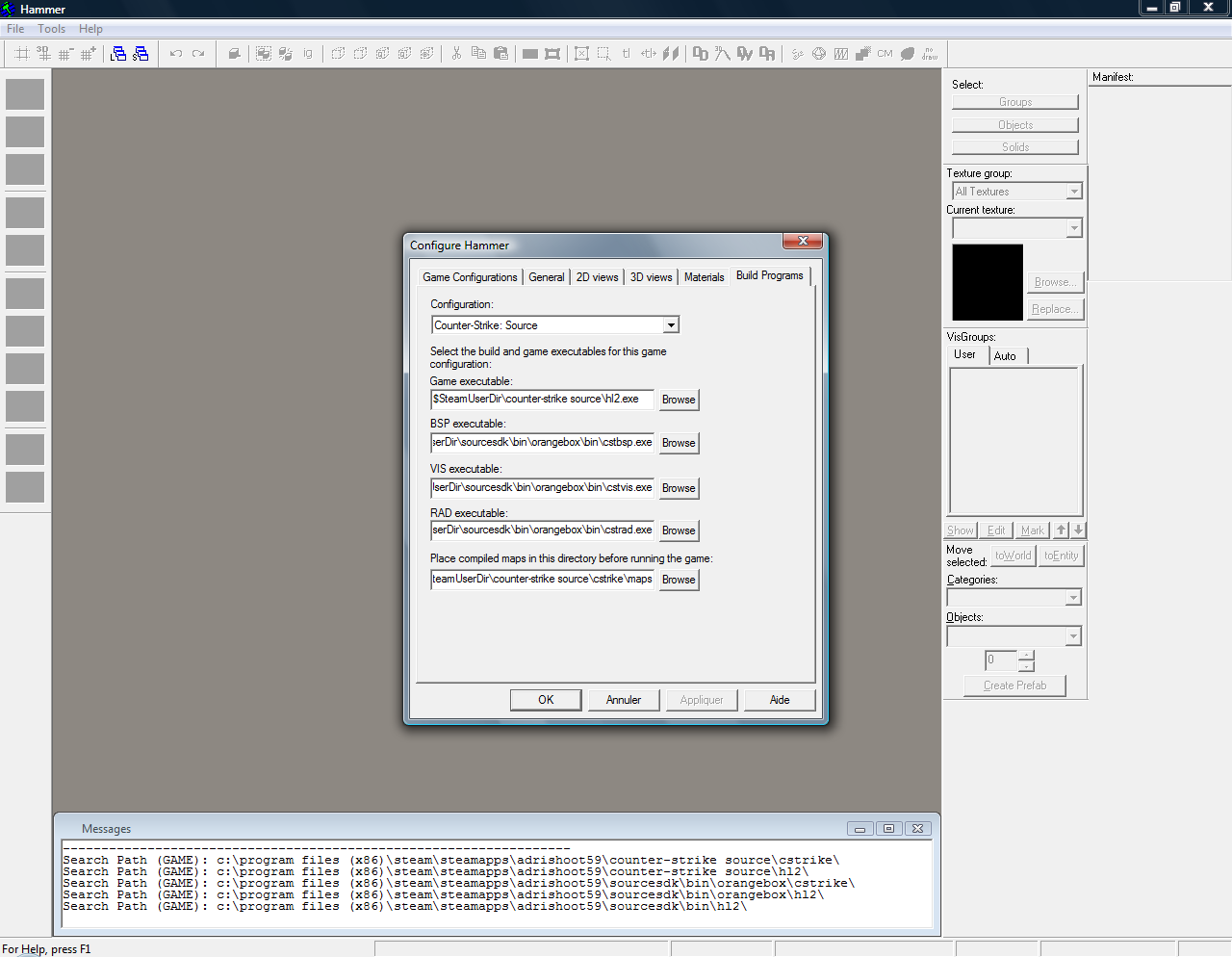Click the RAD executable path field
1232x957 pixels.
tap(543, 530)
